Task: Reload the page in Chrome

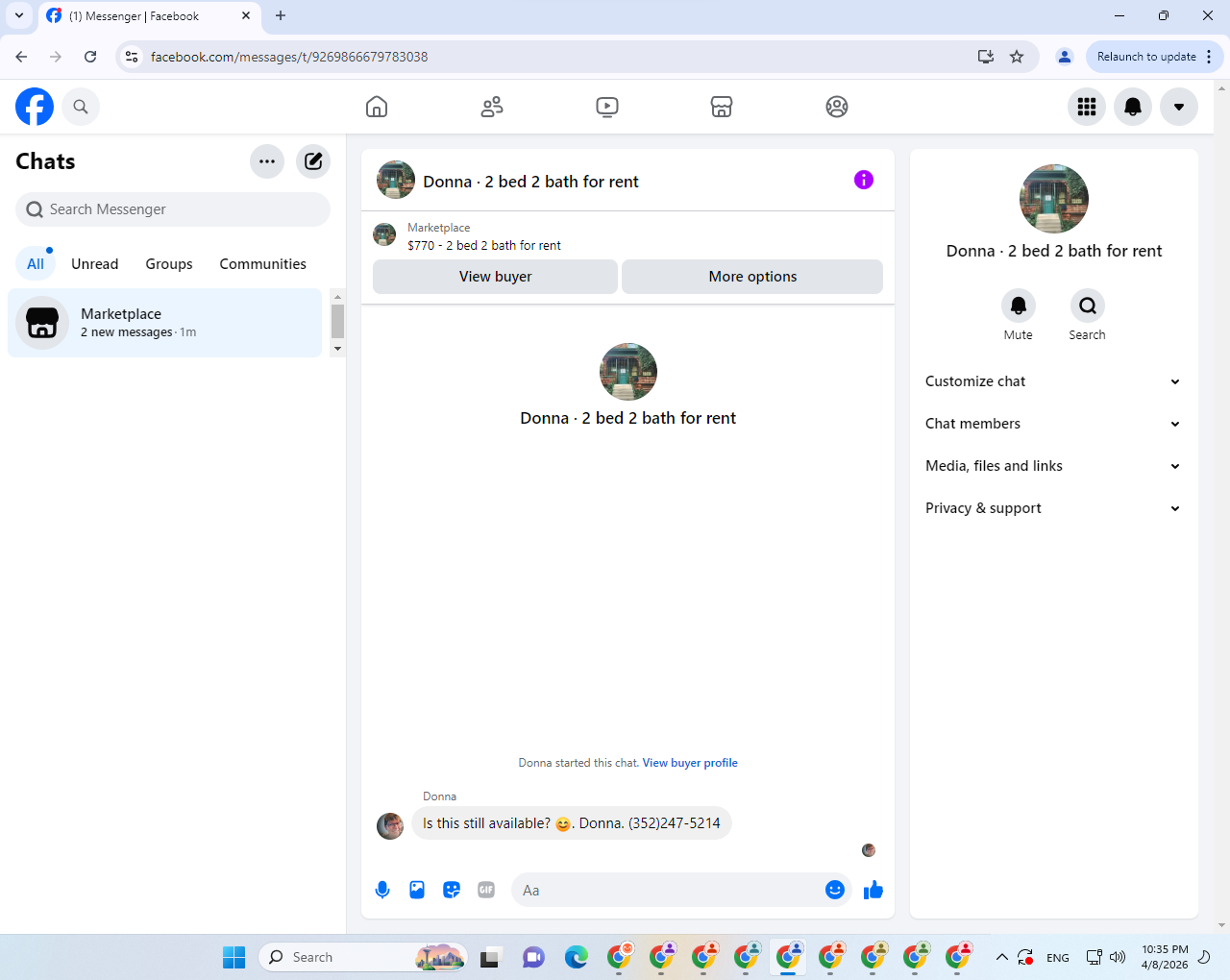Action: (90, 57)
